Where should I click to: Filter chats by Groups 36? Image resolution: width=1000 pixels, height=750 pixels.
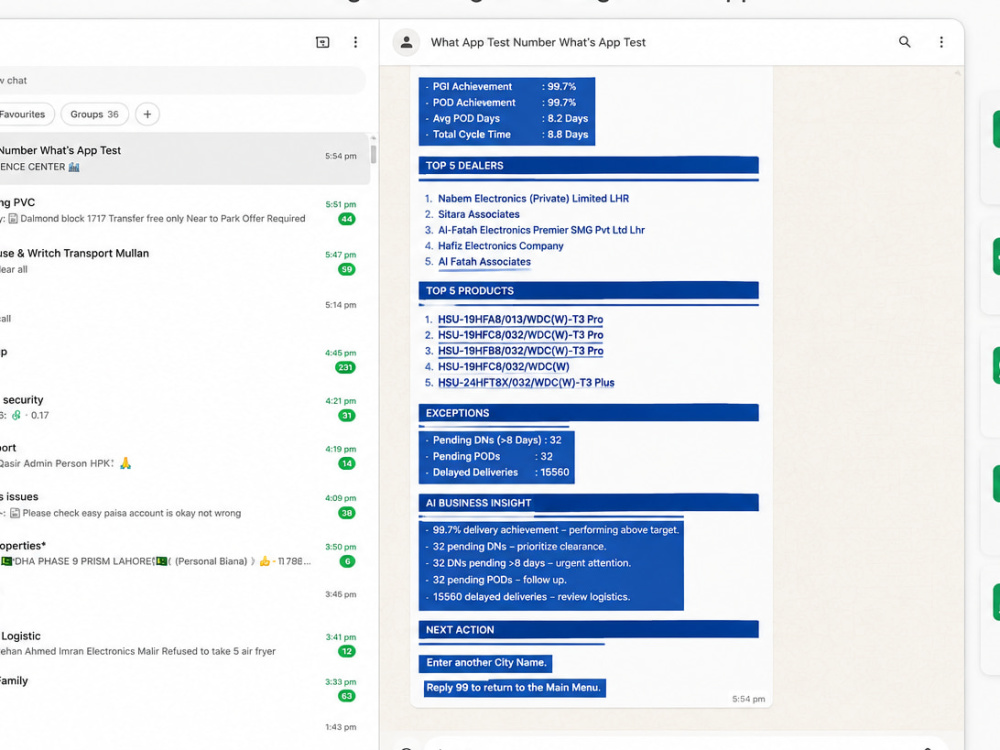94,114
